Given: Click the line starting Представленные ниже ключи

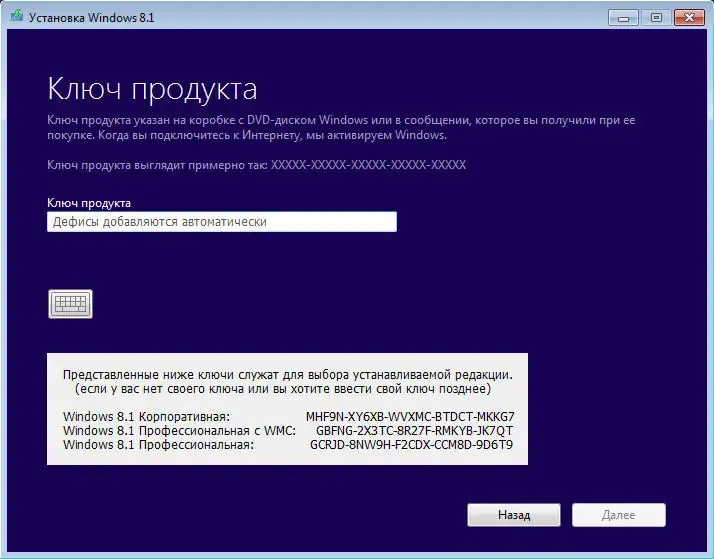Looking at the screenshot, I should coord(288,375).
